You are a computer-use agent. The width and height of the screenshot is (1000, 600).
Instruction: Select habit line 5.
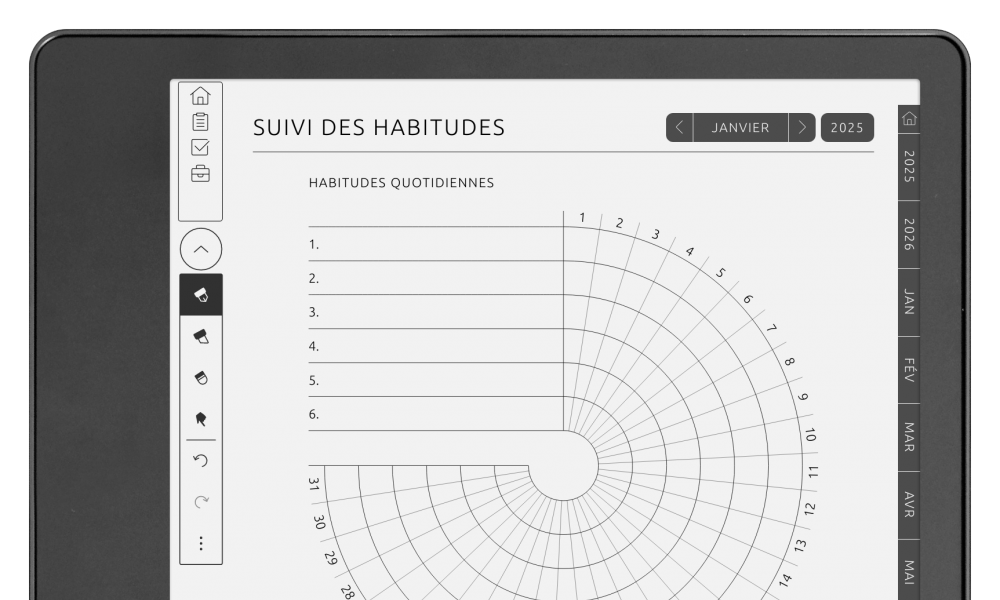point(436,380)
